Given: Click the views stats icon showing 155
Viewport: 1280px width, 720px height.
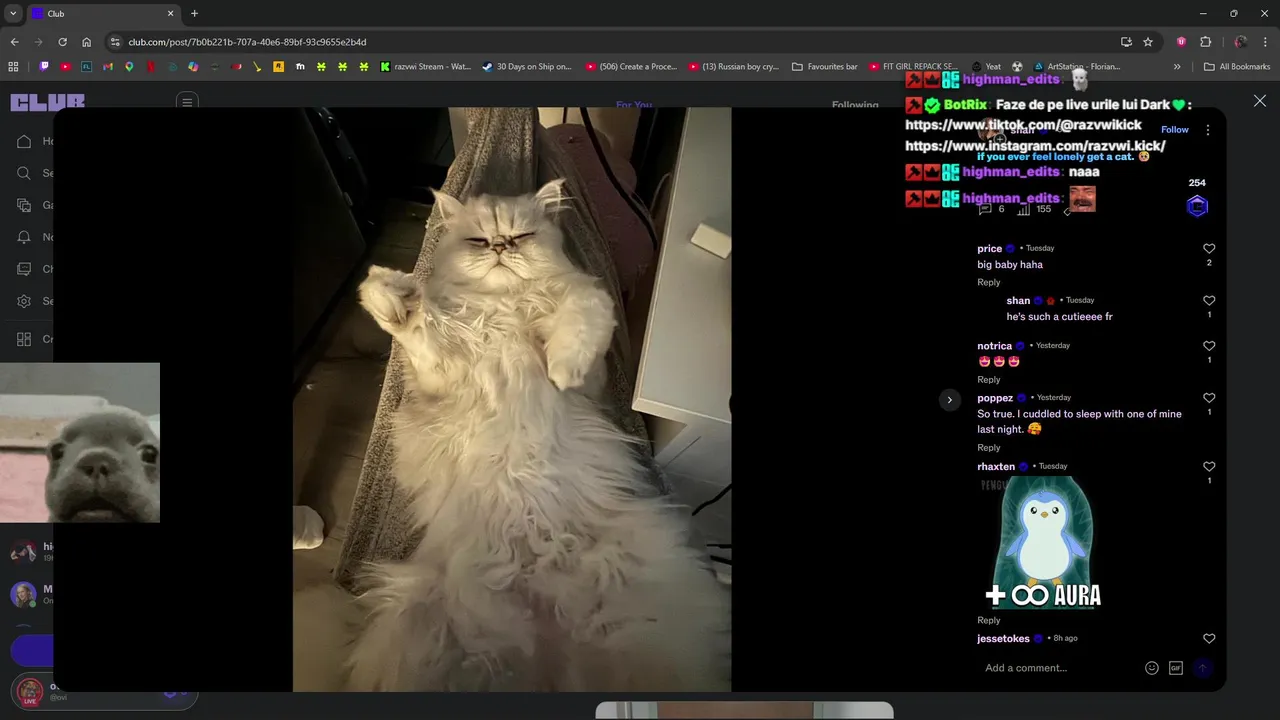Looking at the screenshot, I should (x=1024, y=209).
